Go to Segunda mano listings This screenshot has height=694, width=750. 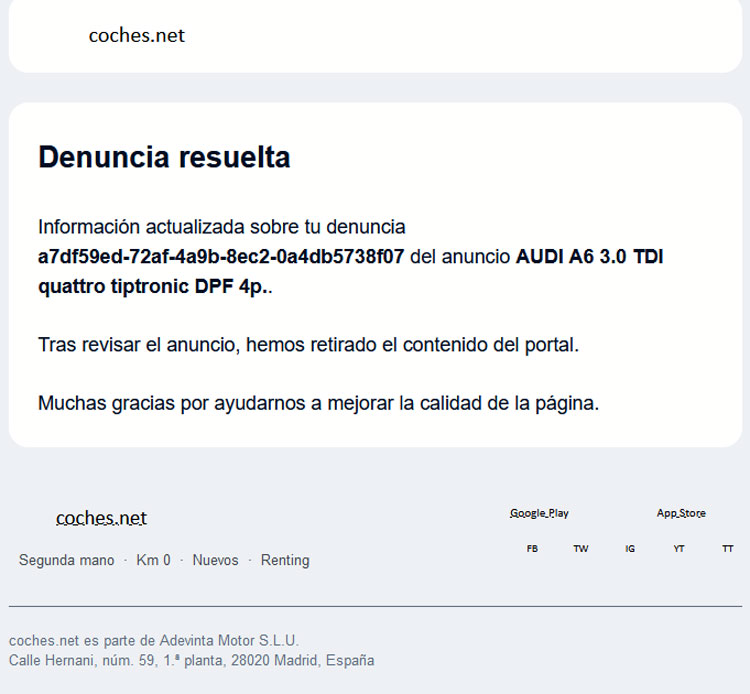[66, 560]
